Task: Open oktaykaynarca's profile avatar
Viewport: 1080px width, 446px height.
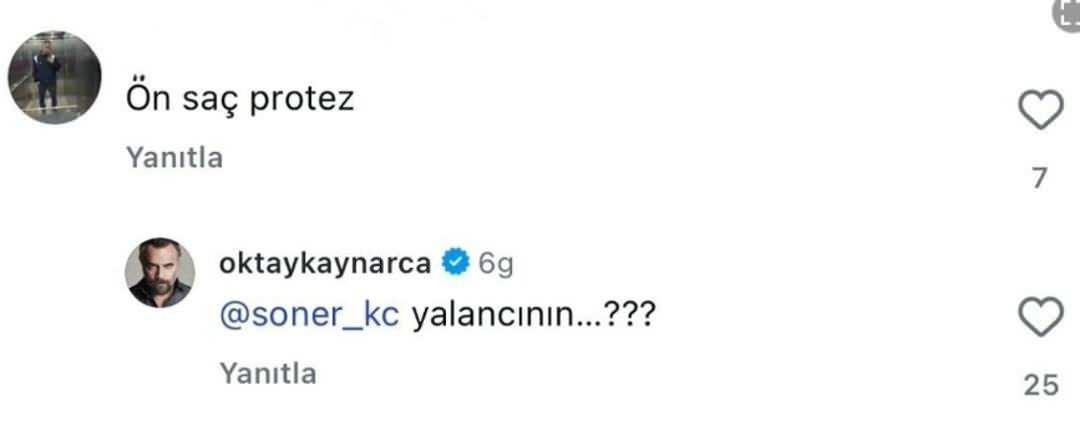Action: [x=159, y=273]
